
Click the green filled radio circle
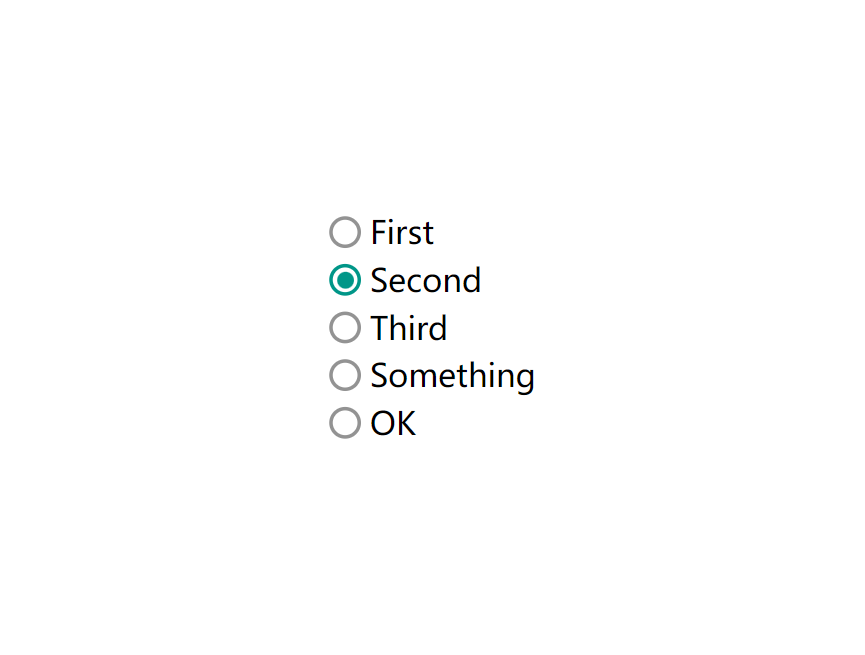pos(345,280)
